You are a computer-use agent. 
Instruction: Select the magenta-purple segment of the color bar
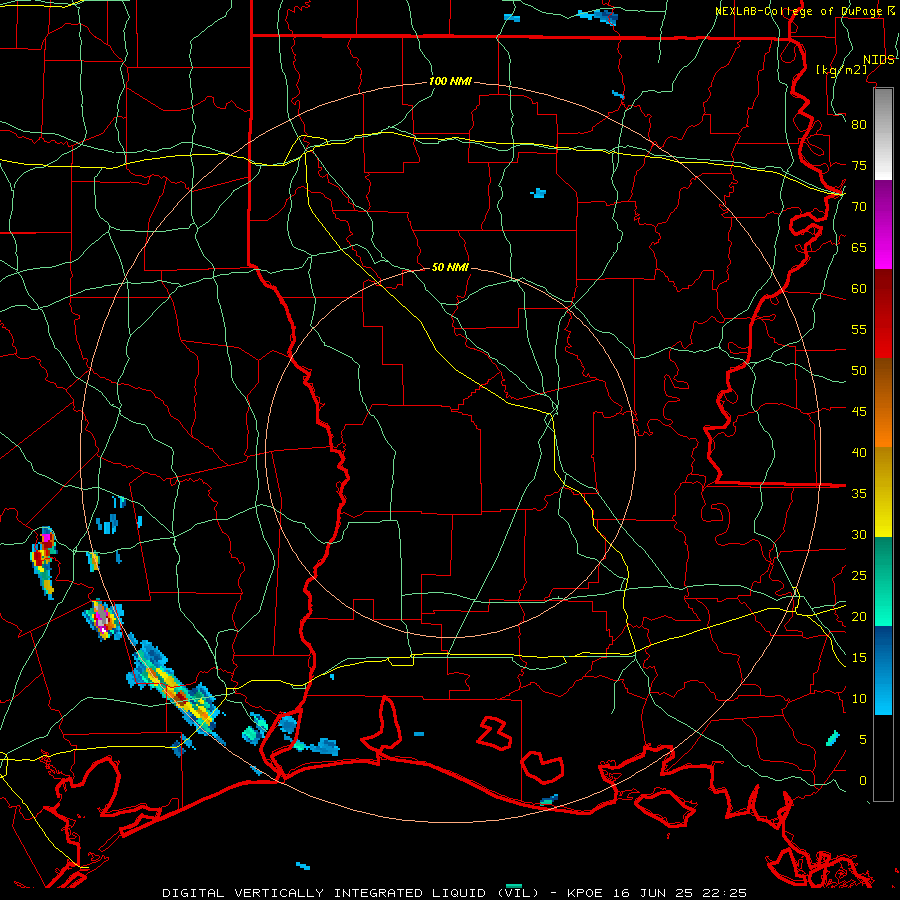[x=883, y=225]
